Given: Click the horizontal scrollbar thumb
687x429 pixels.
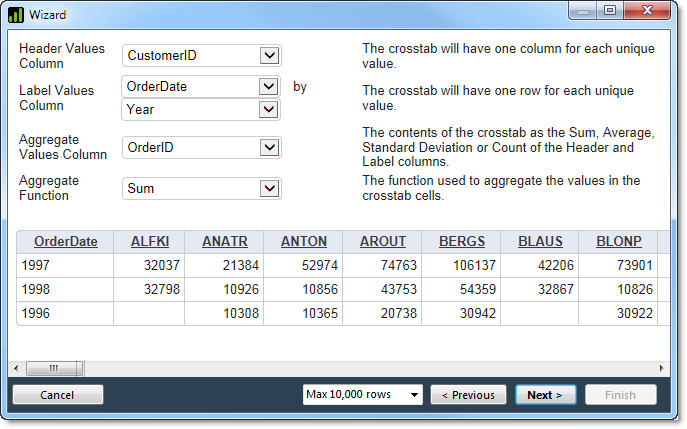Looking at the screenshot, I should point(54,369).
